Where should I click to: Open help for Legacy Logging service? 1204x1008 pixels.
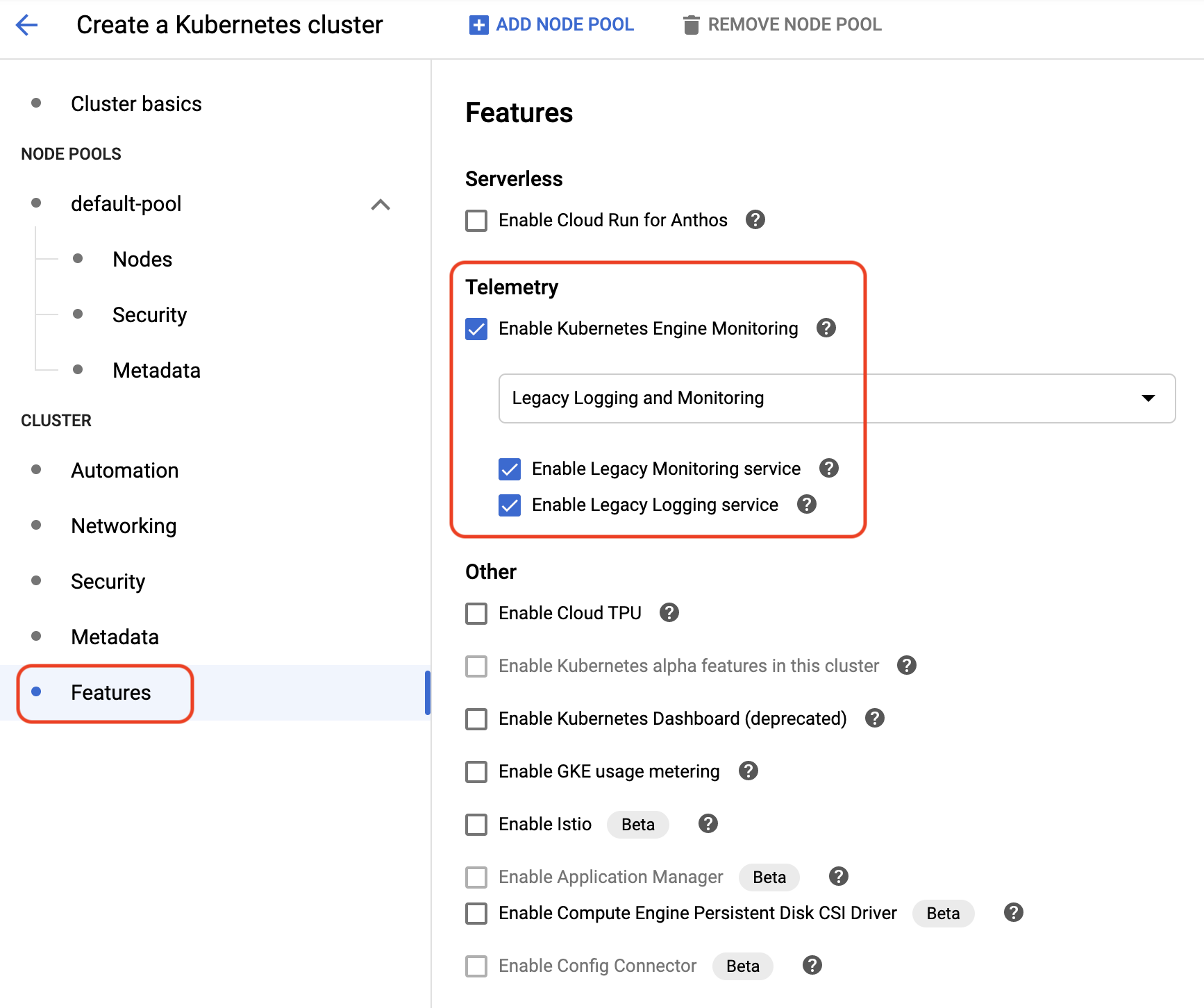(x=806, y=504)
